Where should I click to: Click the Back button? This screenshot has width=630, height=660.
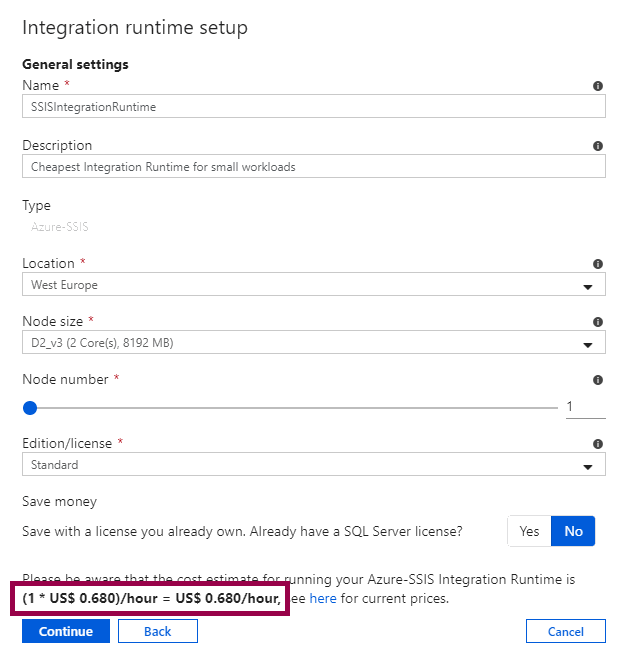tap(157, 631)
